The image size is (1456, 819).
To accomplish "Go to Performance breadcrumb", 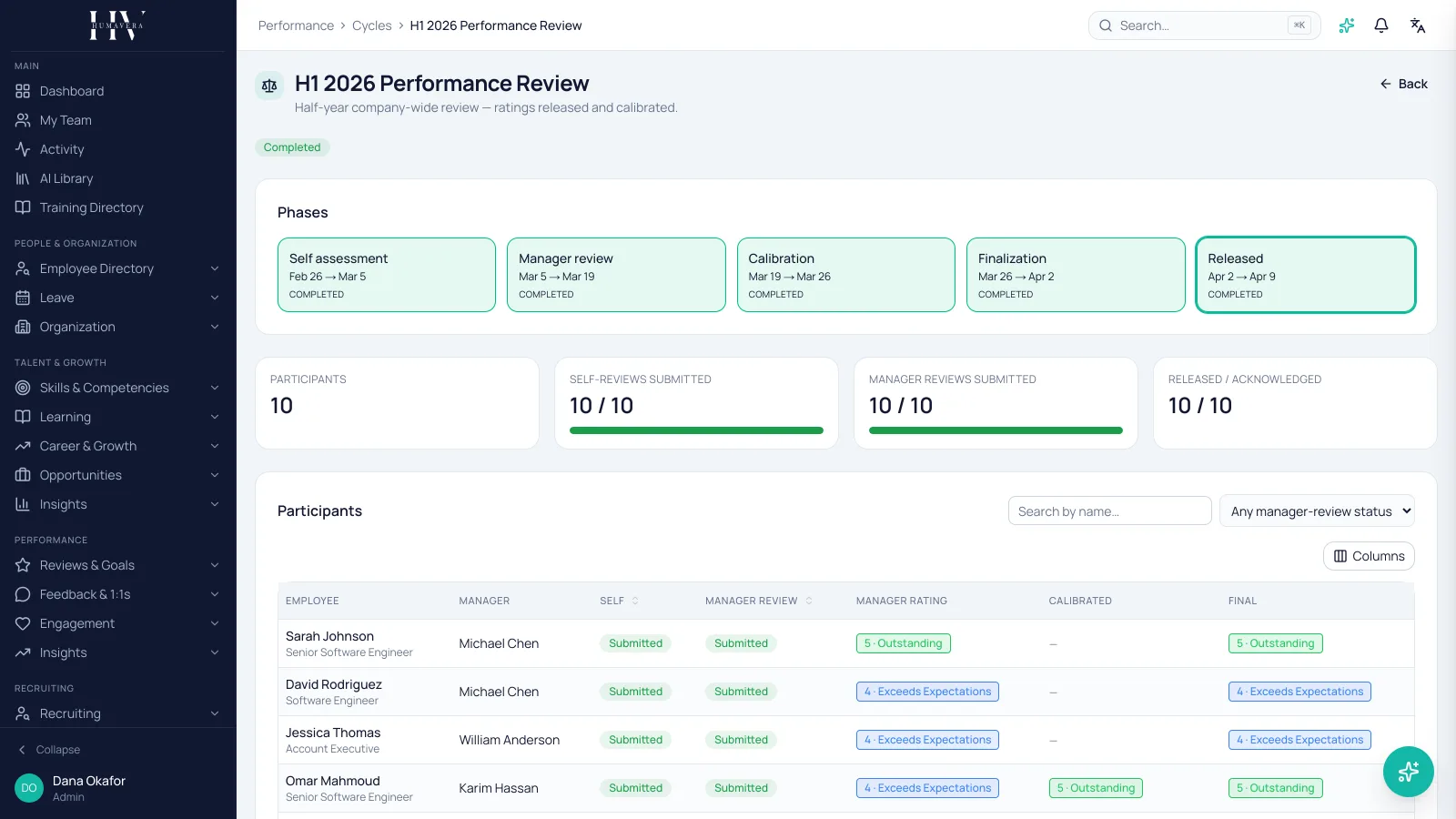I will tap(296, 25).
